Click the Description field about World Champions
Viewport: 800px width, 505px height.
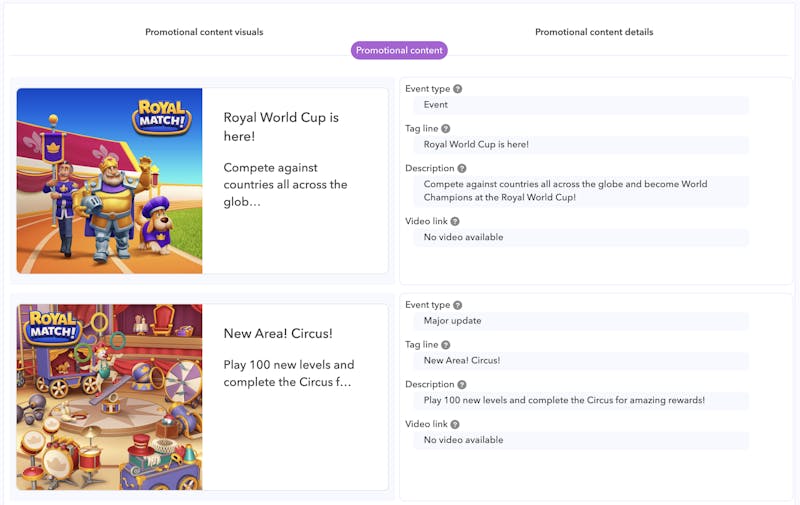[x=580, y=191]
